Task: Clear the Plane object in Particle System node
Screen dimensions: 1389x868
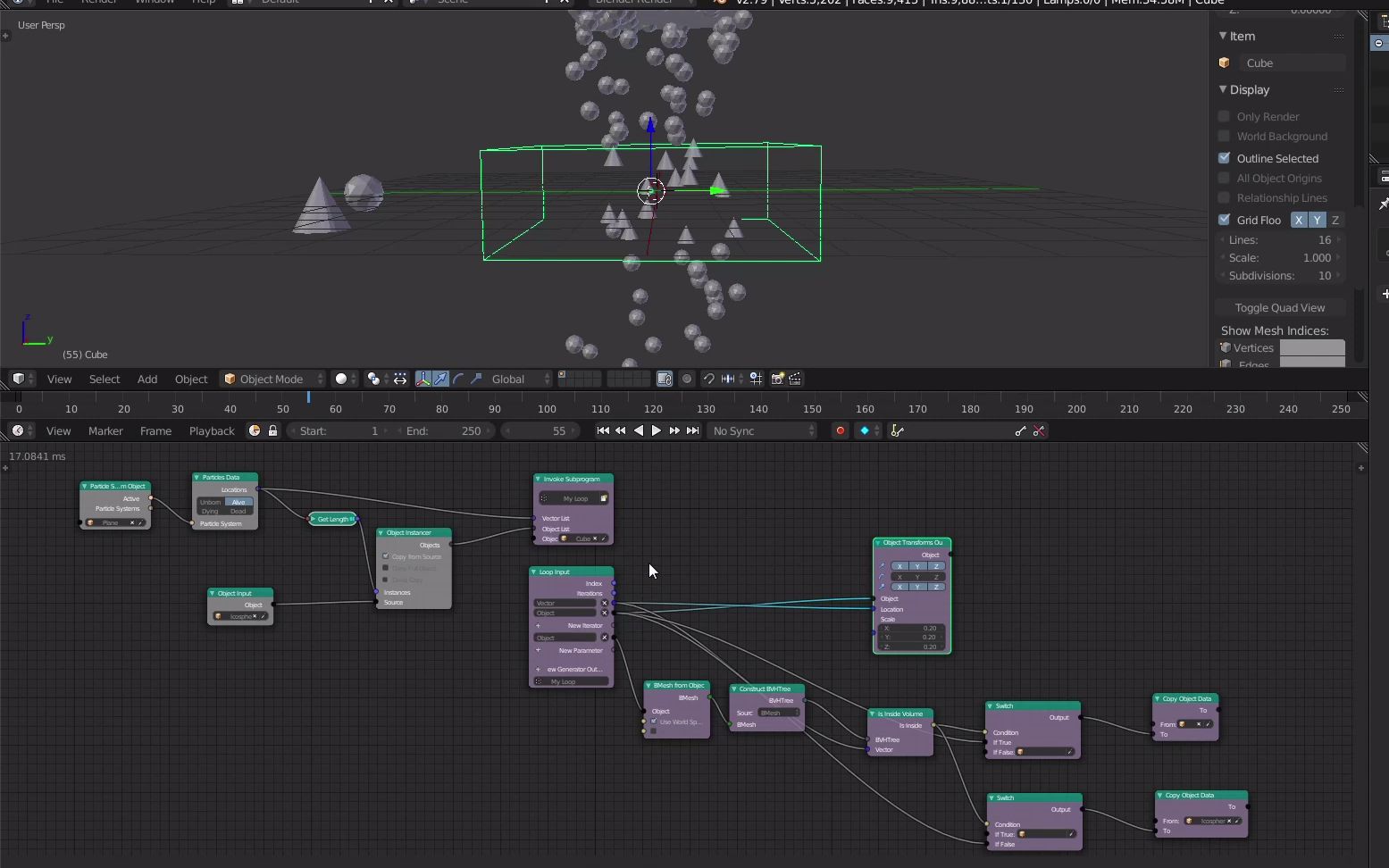Action: click(x=132, y=523)
